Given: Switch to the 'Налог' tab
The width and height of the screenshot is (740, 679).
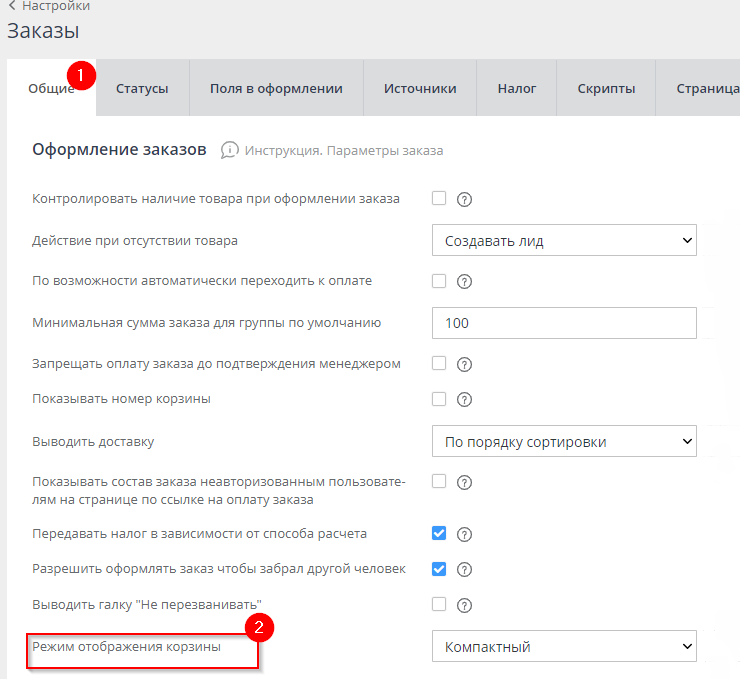Looking at the screenshot, I should pos(517,88).
